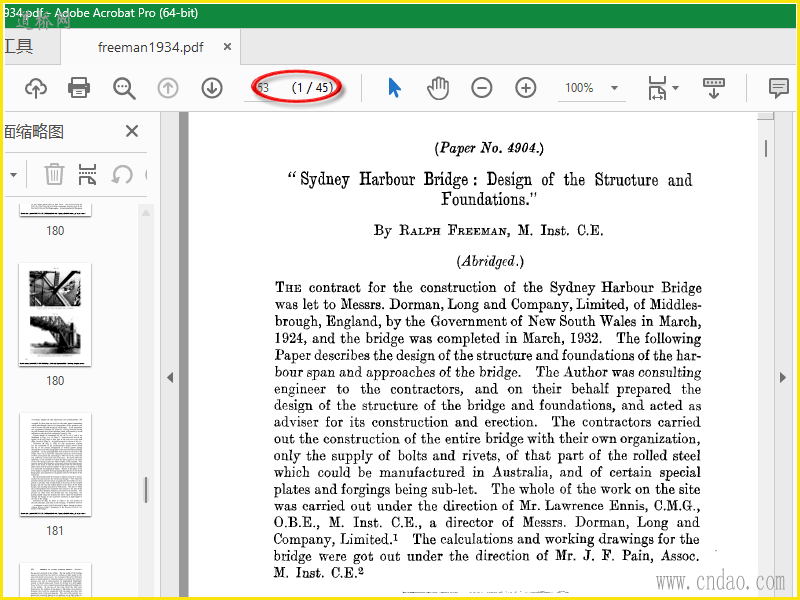The width and height of the screenshot is (800, 600).
Task: Choose the arrow selection tool
Action: [394, 88]
